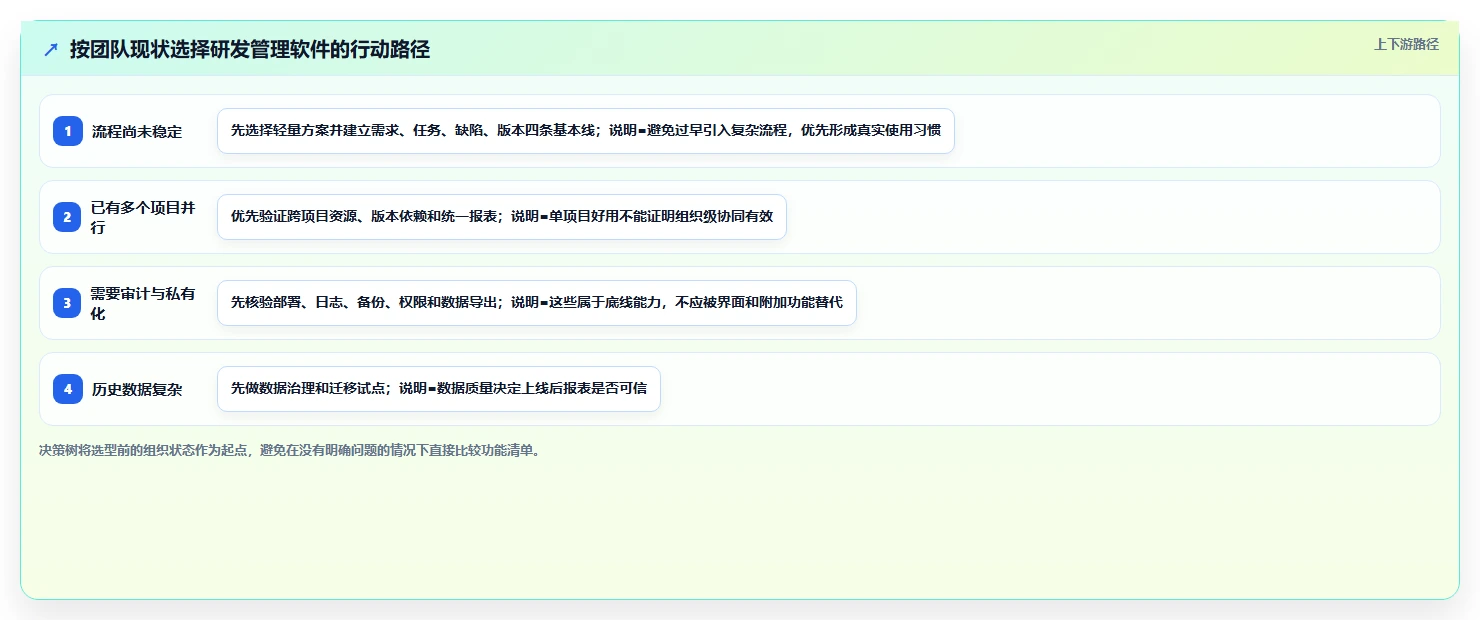Open the 优先验证跨项目资源 action box
This screenshot has width=1480, height=620.
502,217
